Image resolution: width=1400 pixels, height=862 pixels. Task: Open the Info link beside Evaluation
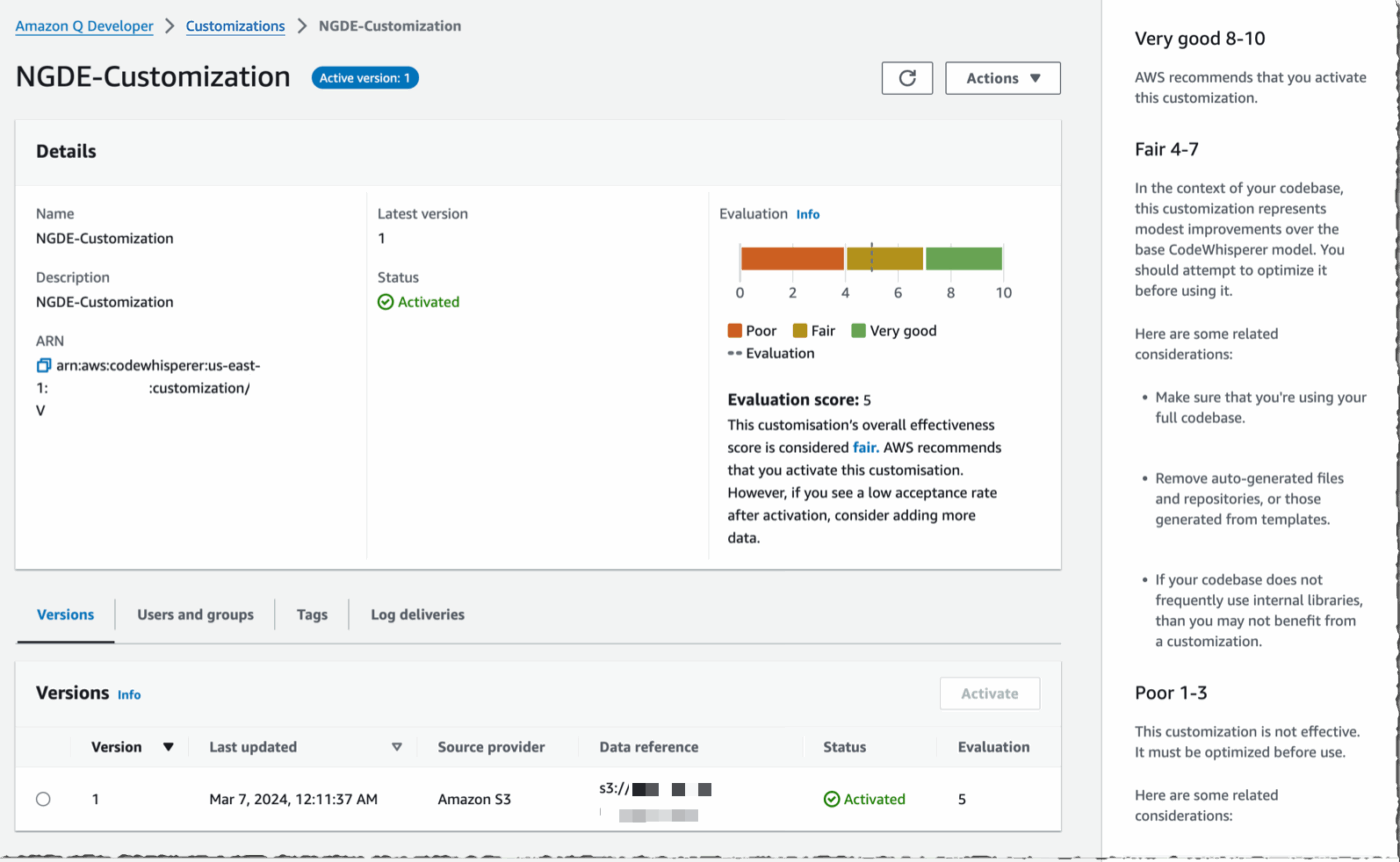tap(808, 214)
